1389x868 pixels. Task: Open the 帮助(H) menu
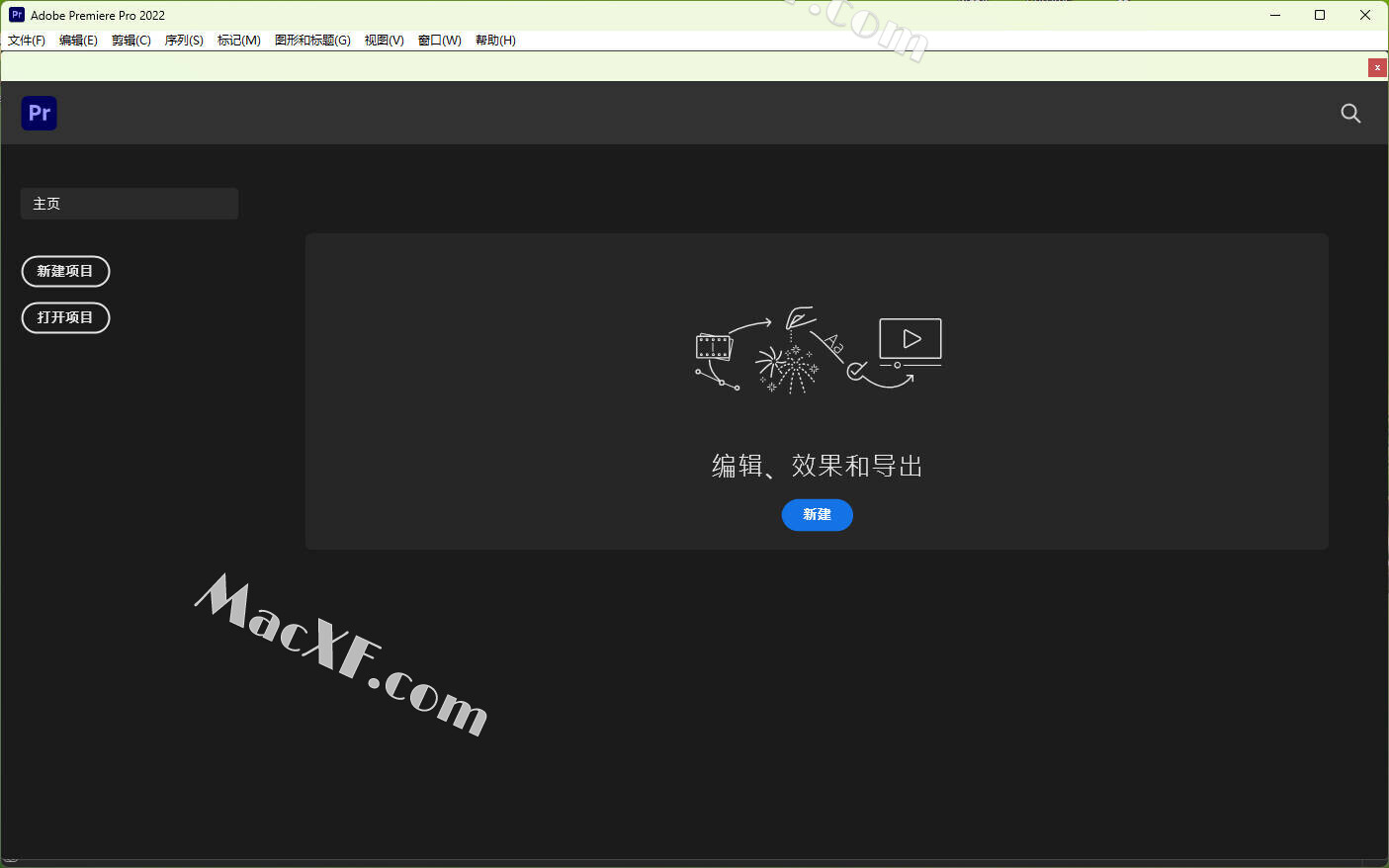[495, 41]
